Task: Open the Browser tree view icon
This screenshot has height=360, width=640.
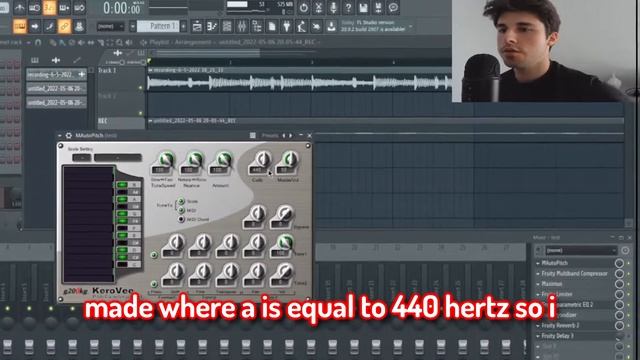Action: point(257,27)
